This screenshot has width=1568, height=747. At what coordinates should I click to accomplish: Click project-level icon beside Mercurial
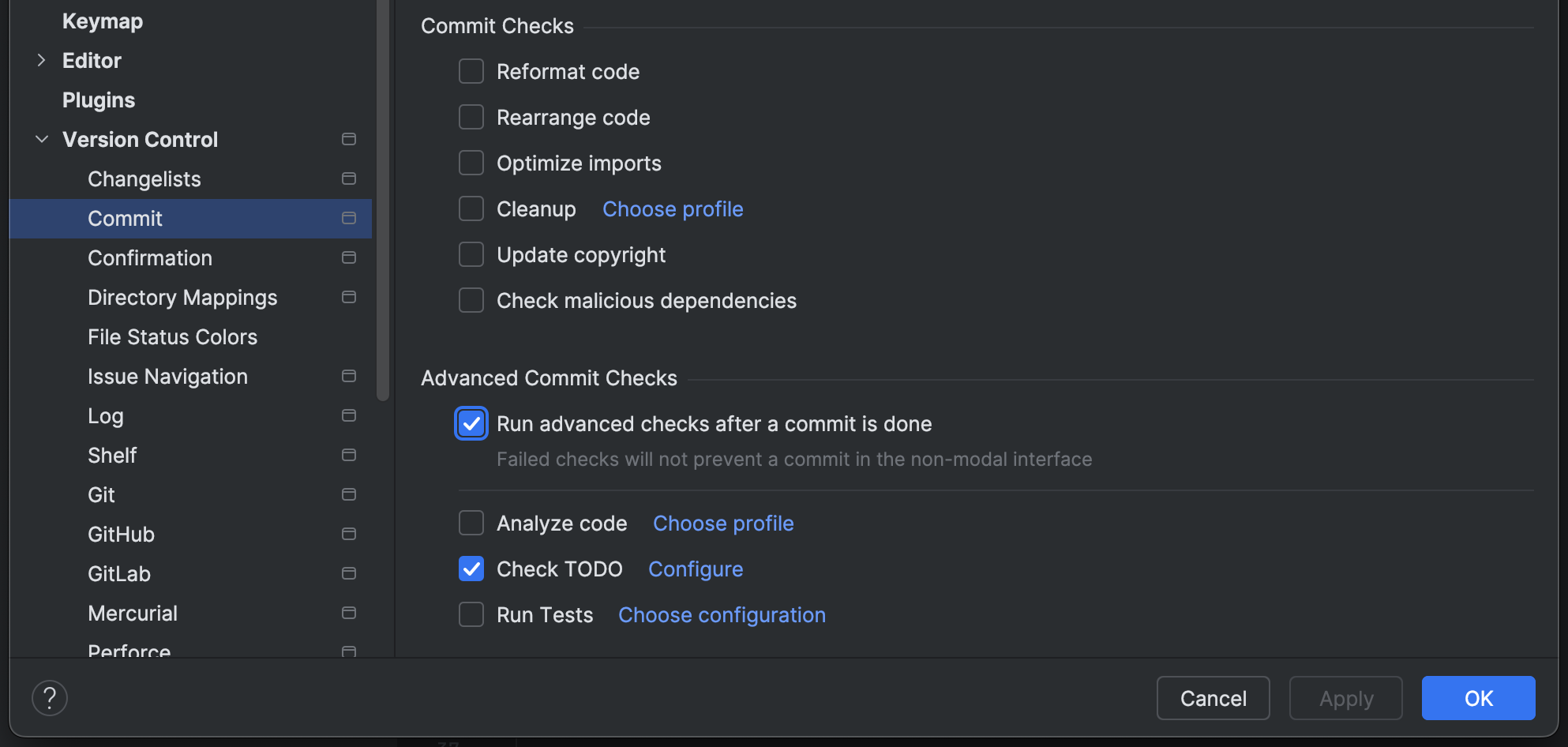pos(349,614)
